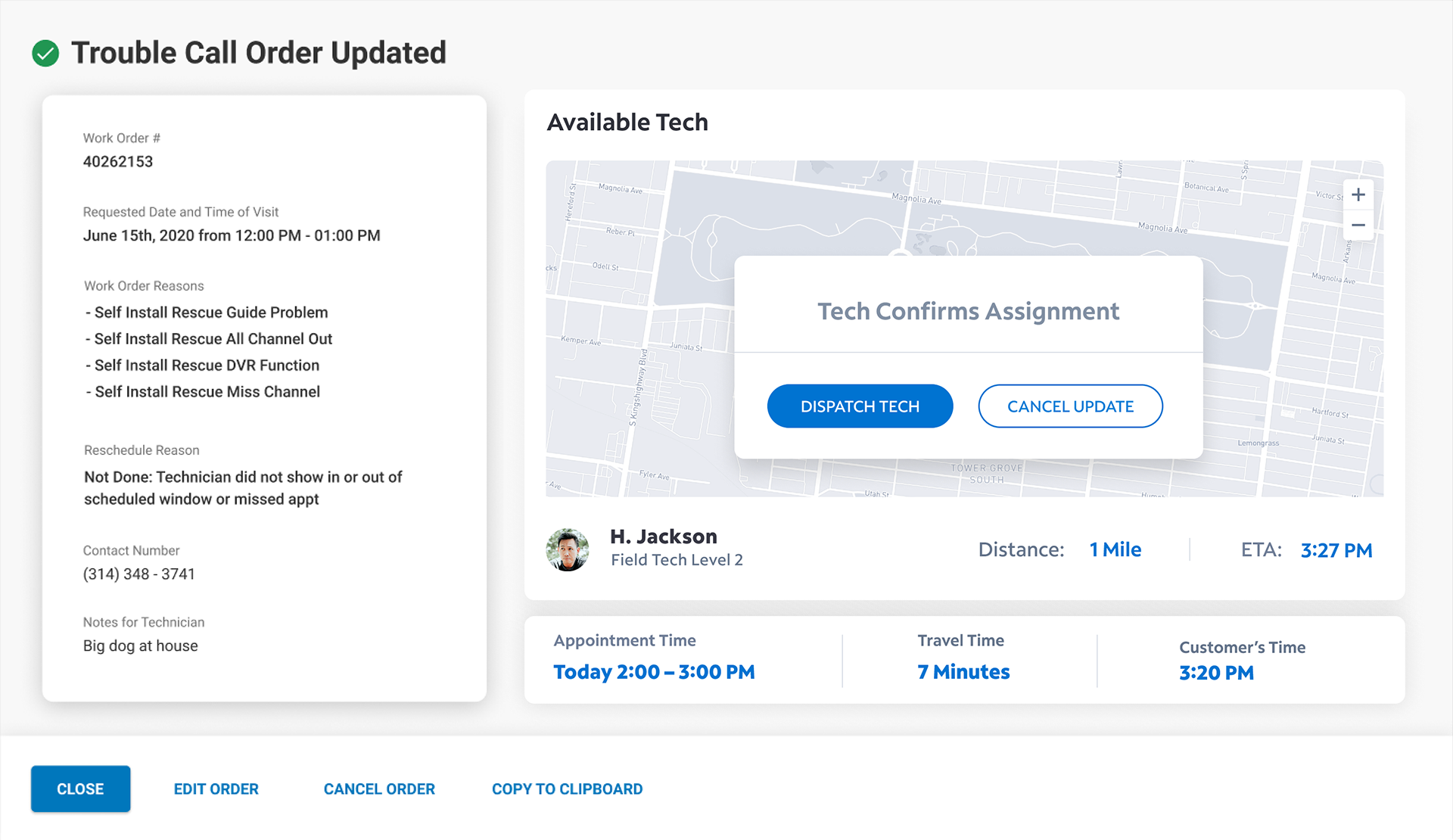Click the Tower Grove South map label
Viewport: 1453px width, 840px height.
tap(987, 474)
